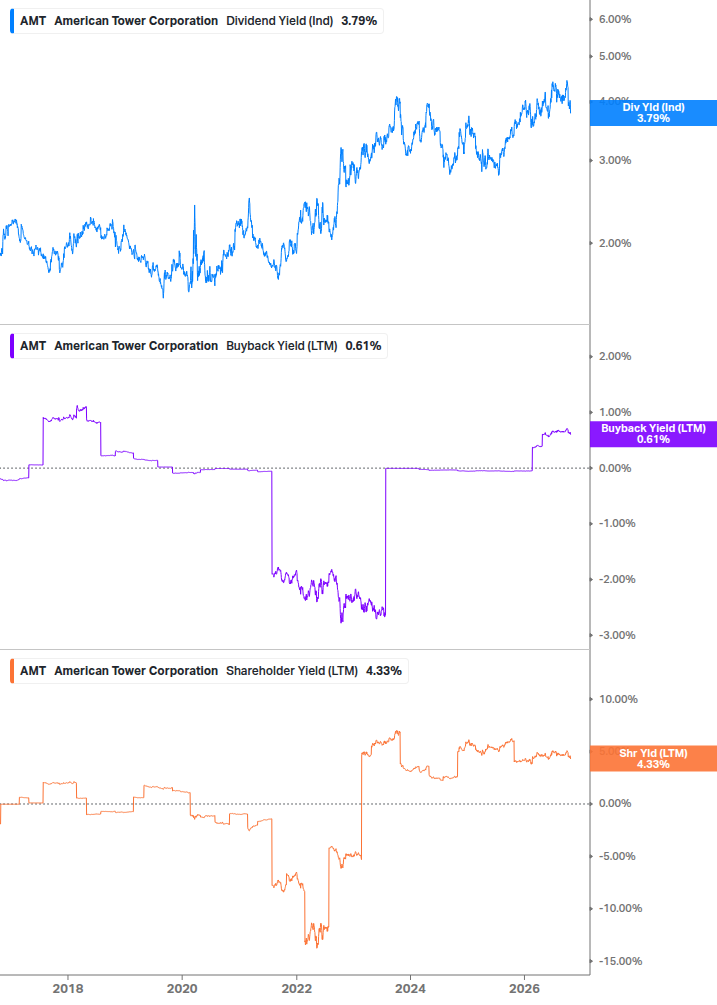Click the -2.00% tick in the buyback yield pane
Image resolution: width=717 pixels, height=1005 pixels.
[x=617, y=579]
